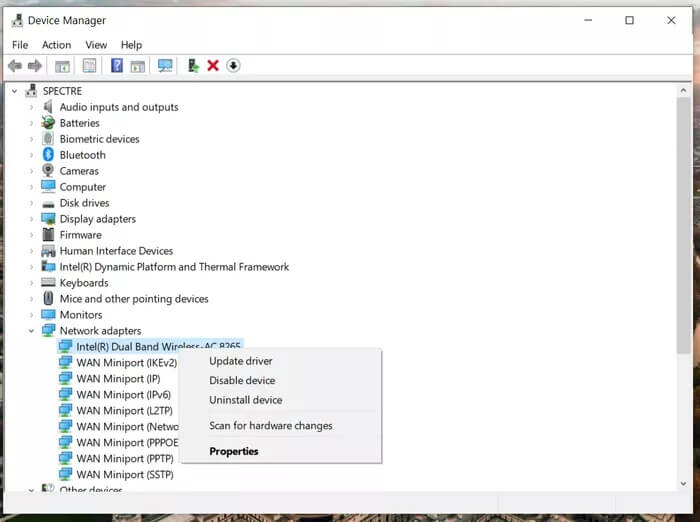The height and width of the screenshot is (522, 700).
Task: Expand the Keyboards category
Action: click(x=31, y=283)
